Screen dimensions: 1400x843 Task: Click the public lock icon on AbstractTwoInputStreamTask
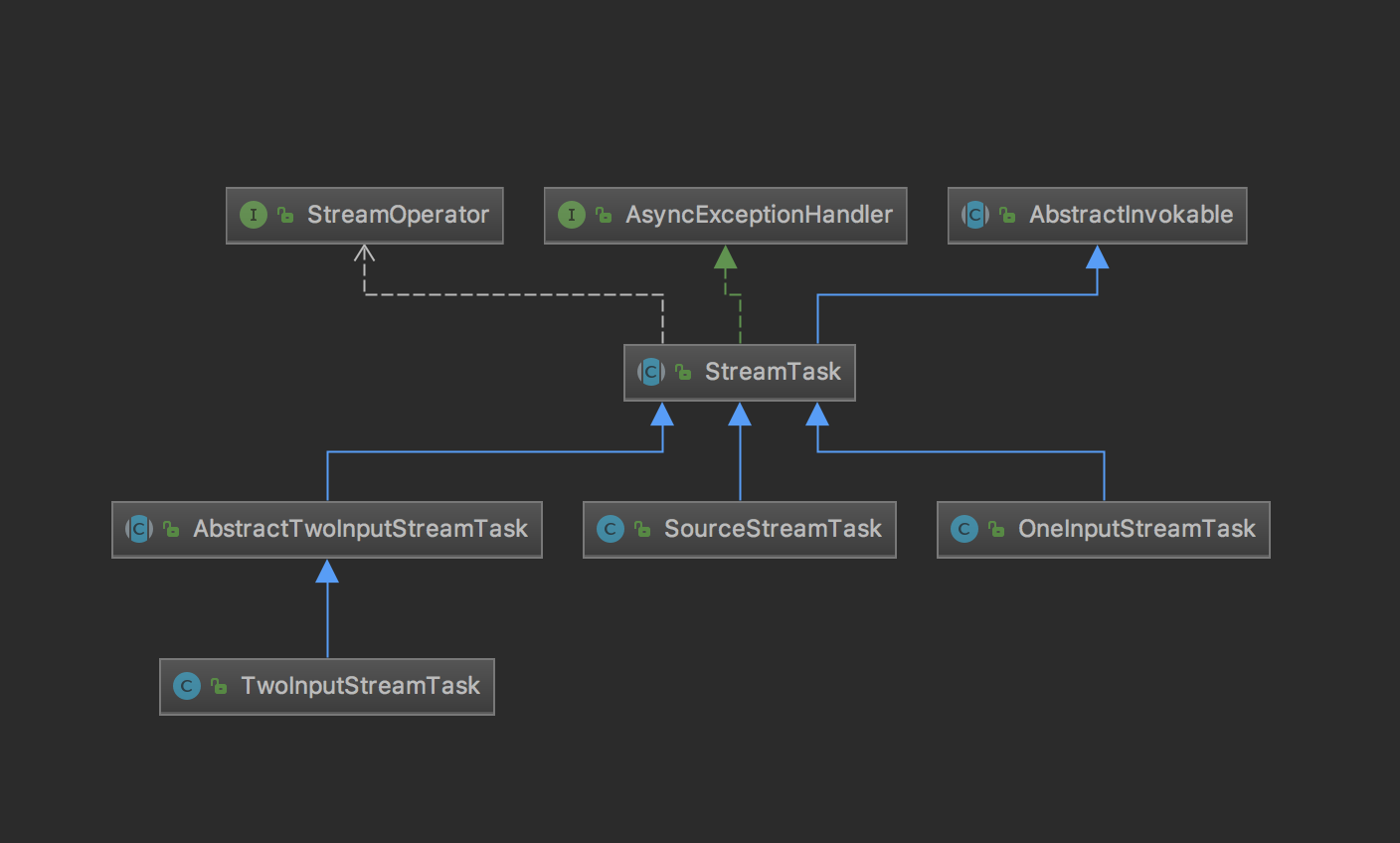171,529
